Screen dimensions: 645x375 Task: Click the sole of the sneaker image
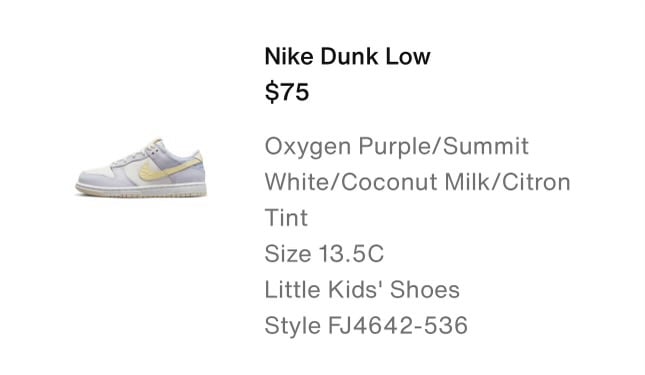click(x=141, y=191)
